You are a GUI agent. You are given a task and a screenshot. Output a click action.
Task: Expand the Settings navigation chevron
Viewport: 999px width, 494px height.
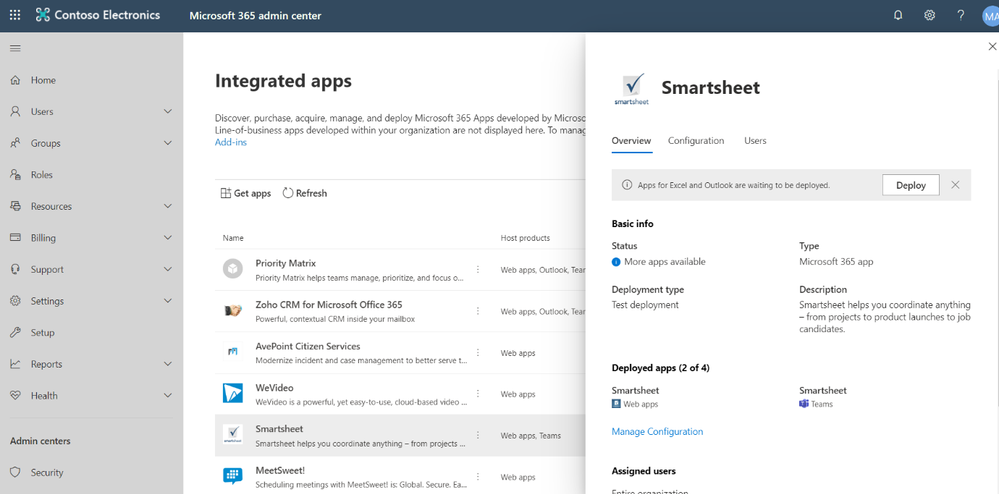[168, 301]
